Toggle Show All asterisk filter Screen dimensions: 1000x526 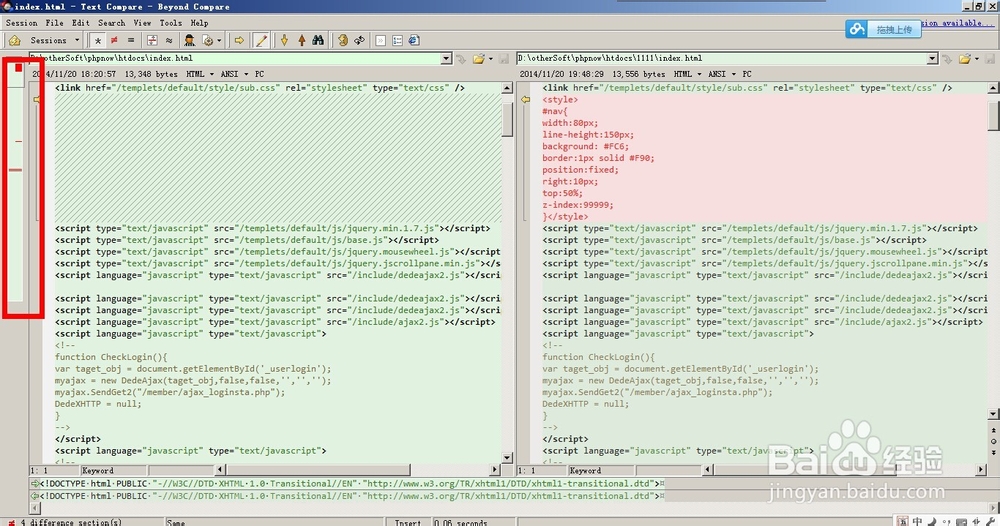click(98, 41)
